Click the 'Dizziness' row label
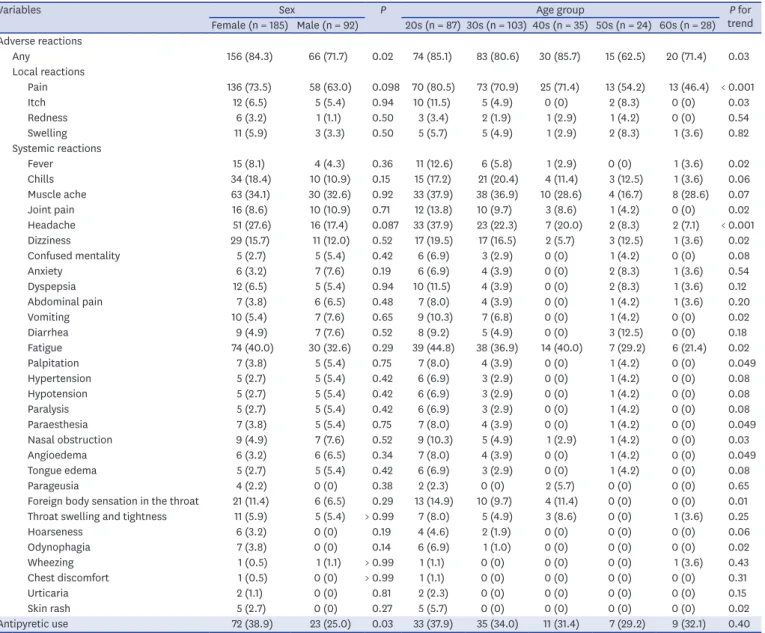Screen dimensions: 765x633 (49, 241)
